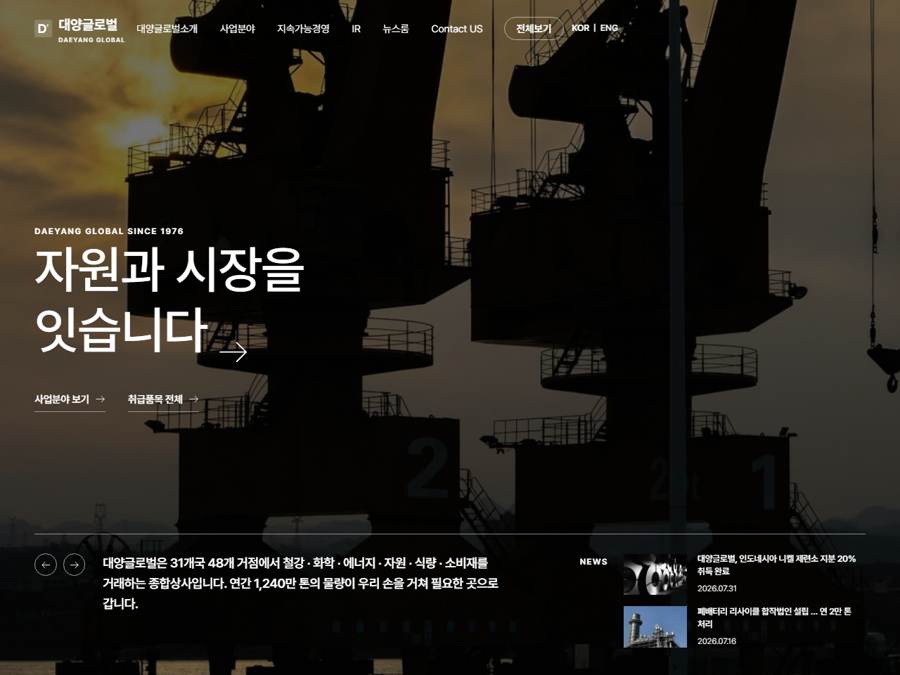Read the 폐배터리 리사이클 합작법인 news article
Viewport: 900px width, 675px height.
tap(774, 618)
